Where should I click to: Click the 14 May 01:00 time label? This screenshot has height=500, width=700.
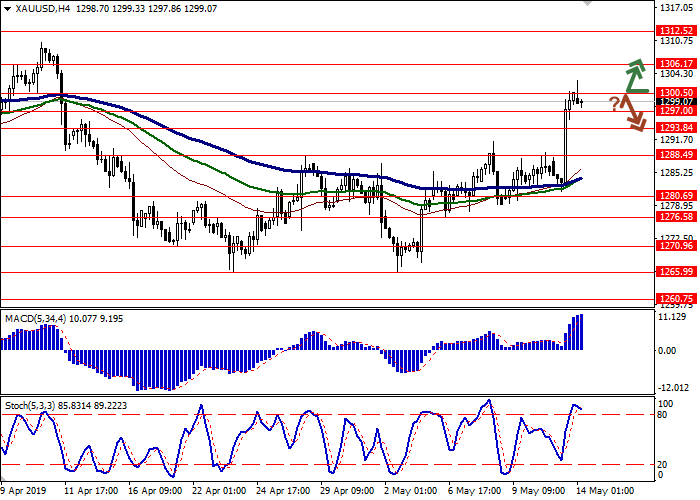(x=603, y=492)
